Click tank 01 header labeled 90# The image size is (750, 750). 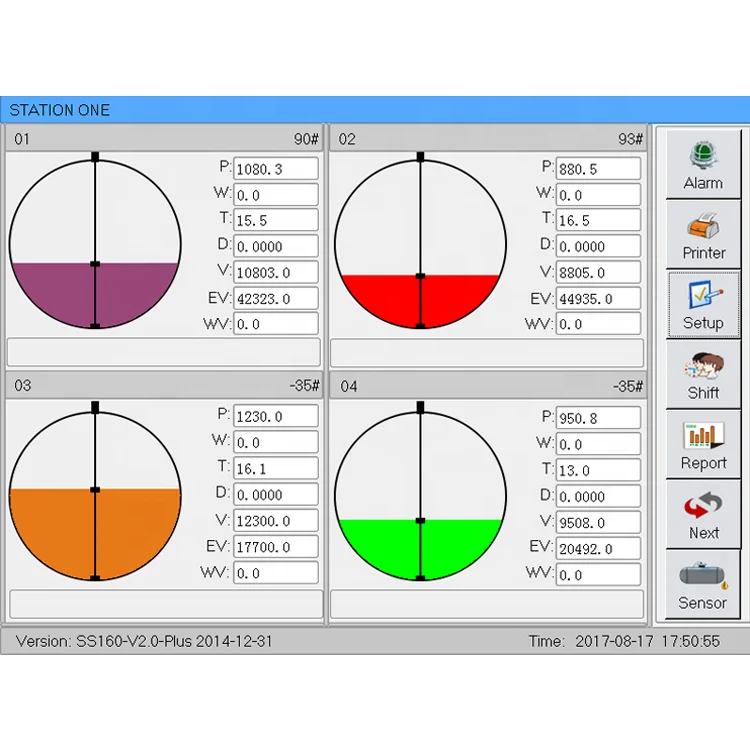coord(164,139)
